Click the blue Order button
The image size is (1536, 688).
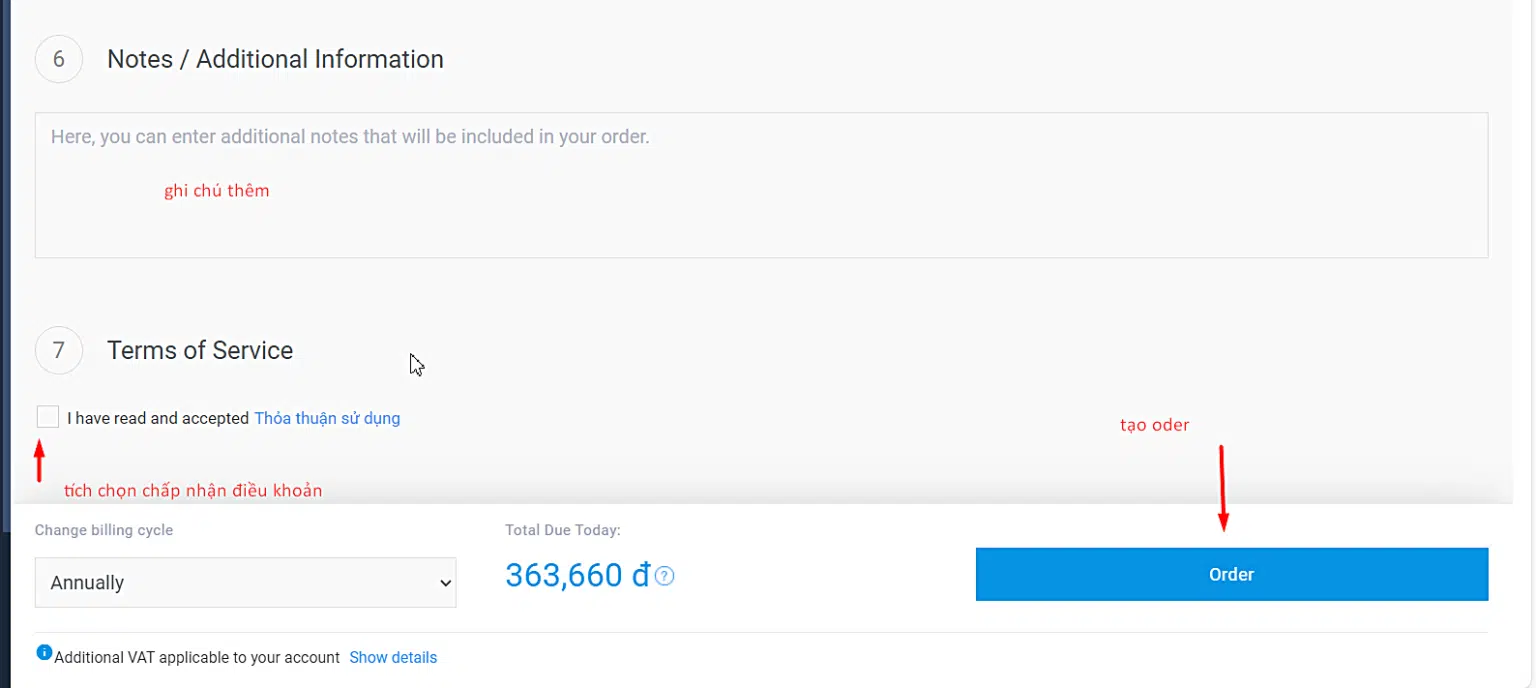pos(1232,574)
